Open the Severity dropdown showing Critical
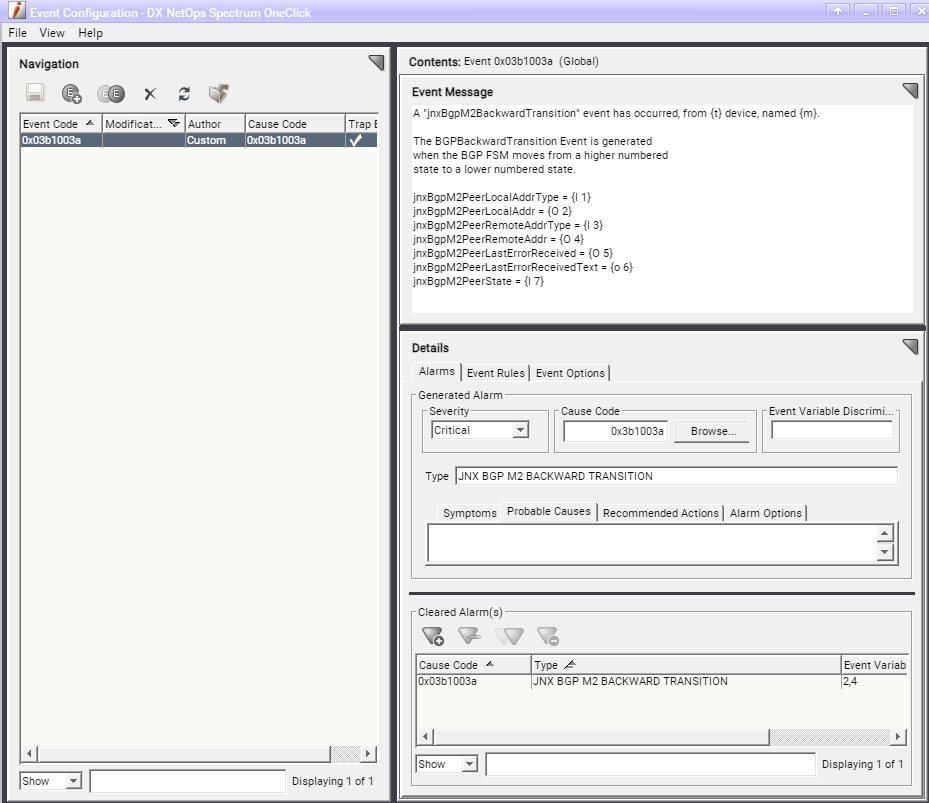 pyautogui.click(x=520, y=430)
